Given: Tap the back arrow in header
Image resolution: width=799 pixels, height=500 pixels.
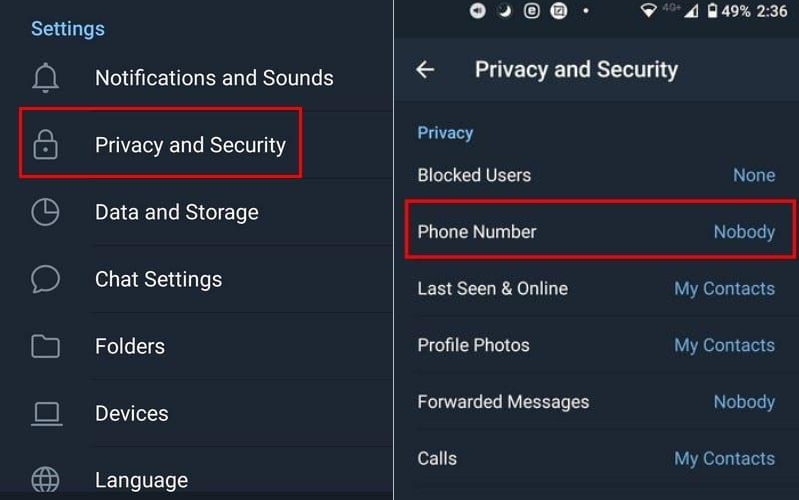Looking at the screenshot, I should pyautogui.click(x=425, y=69).
